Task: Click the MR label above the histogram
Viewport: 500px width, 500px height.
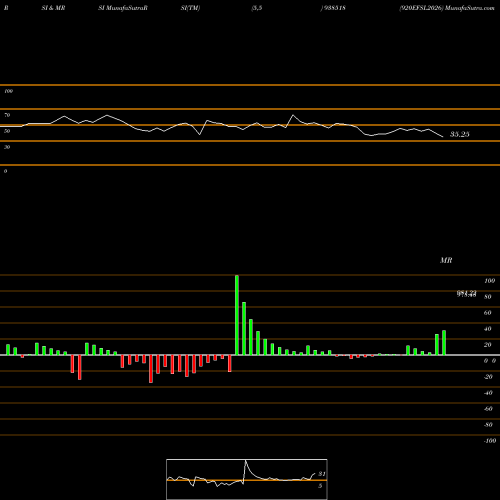Action: 446,260
